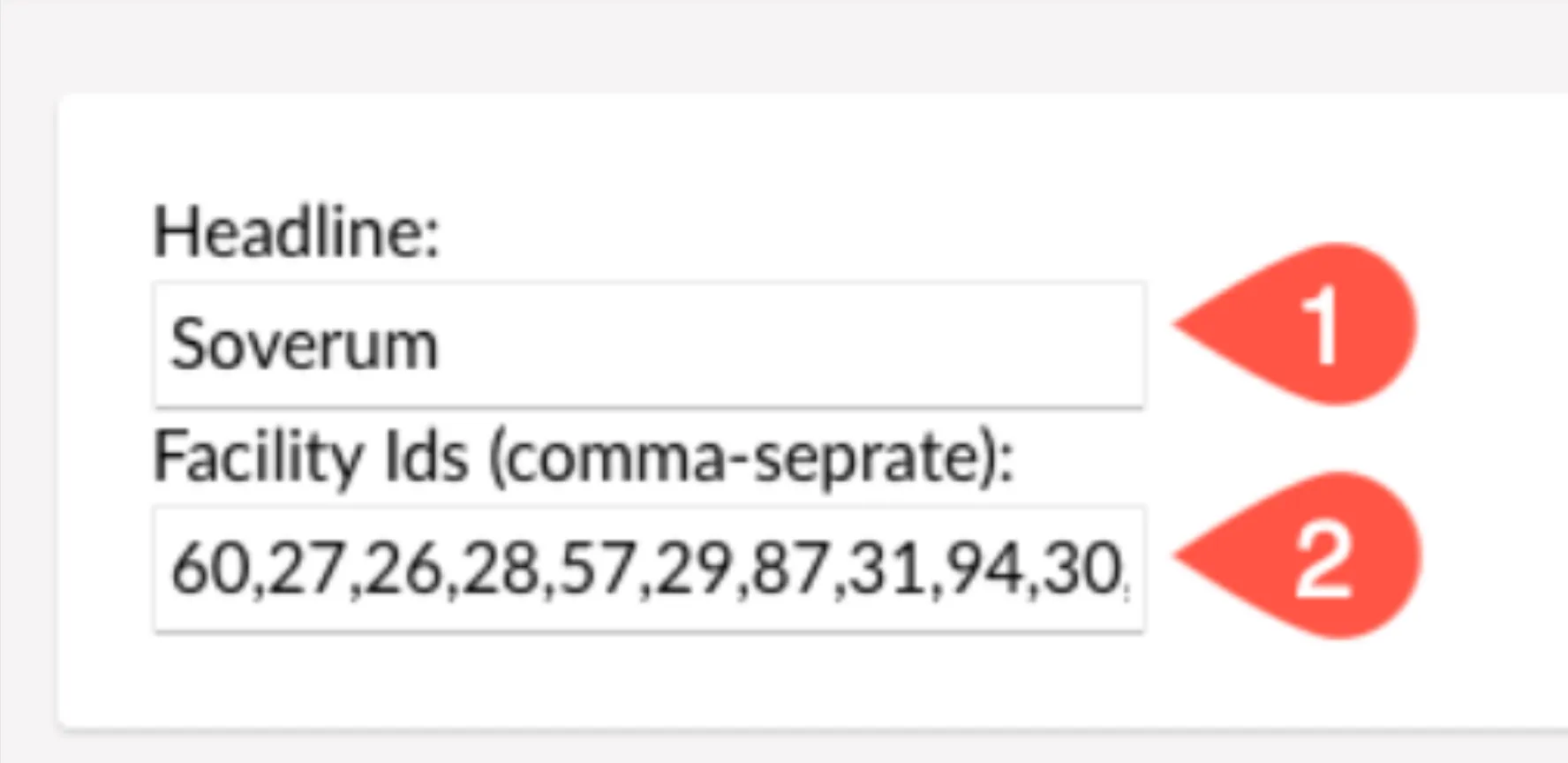Click the (comma-seprate) hint in label

click(x=751, y=460)
